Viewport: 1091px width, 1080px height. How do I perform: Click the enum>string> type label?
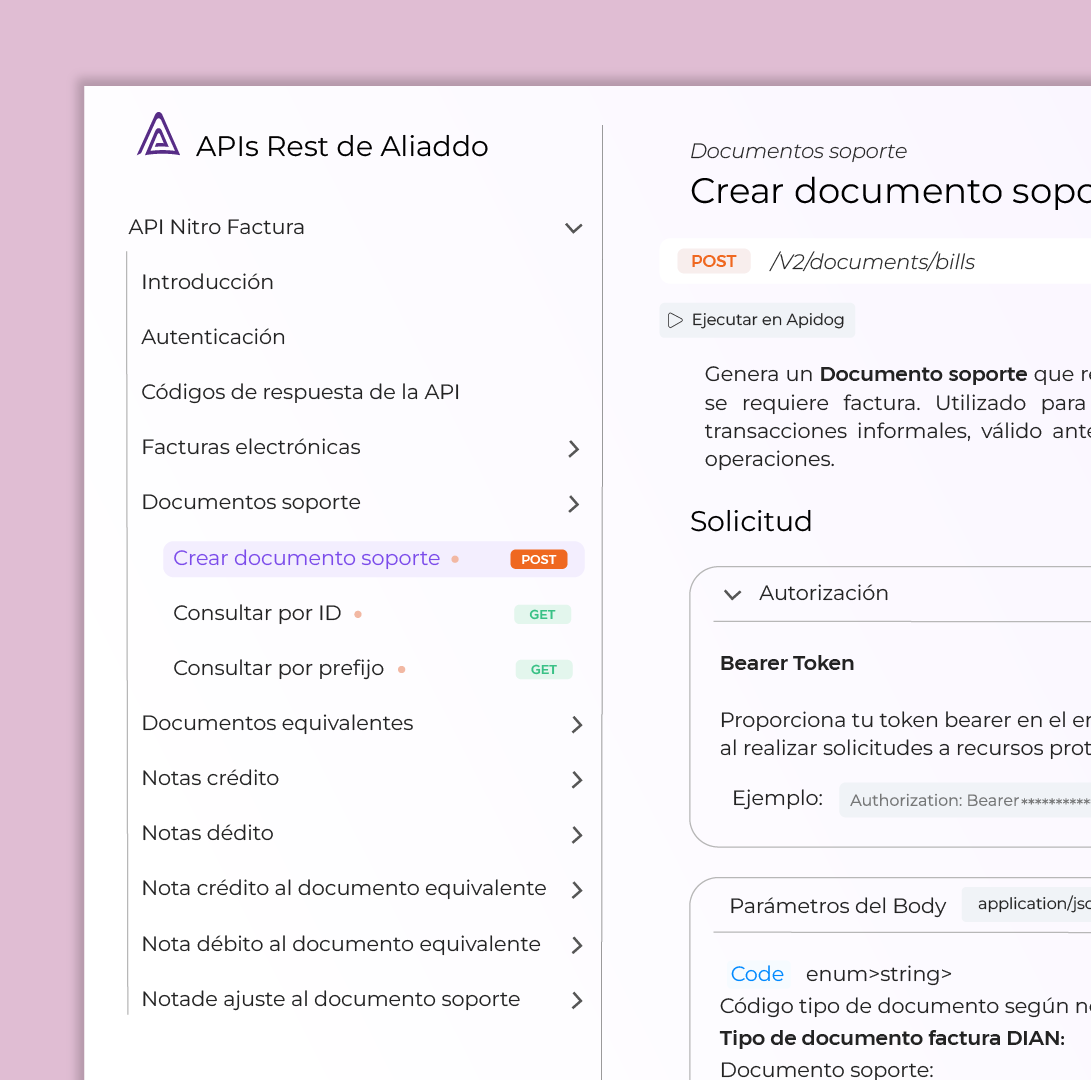(x=879, y=974)
